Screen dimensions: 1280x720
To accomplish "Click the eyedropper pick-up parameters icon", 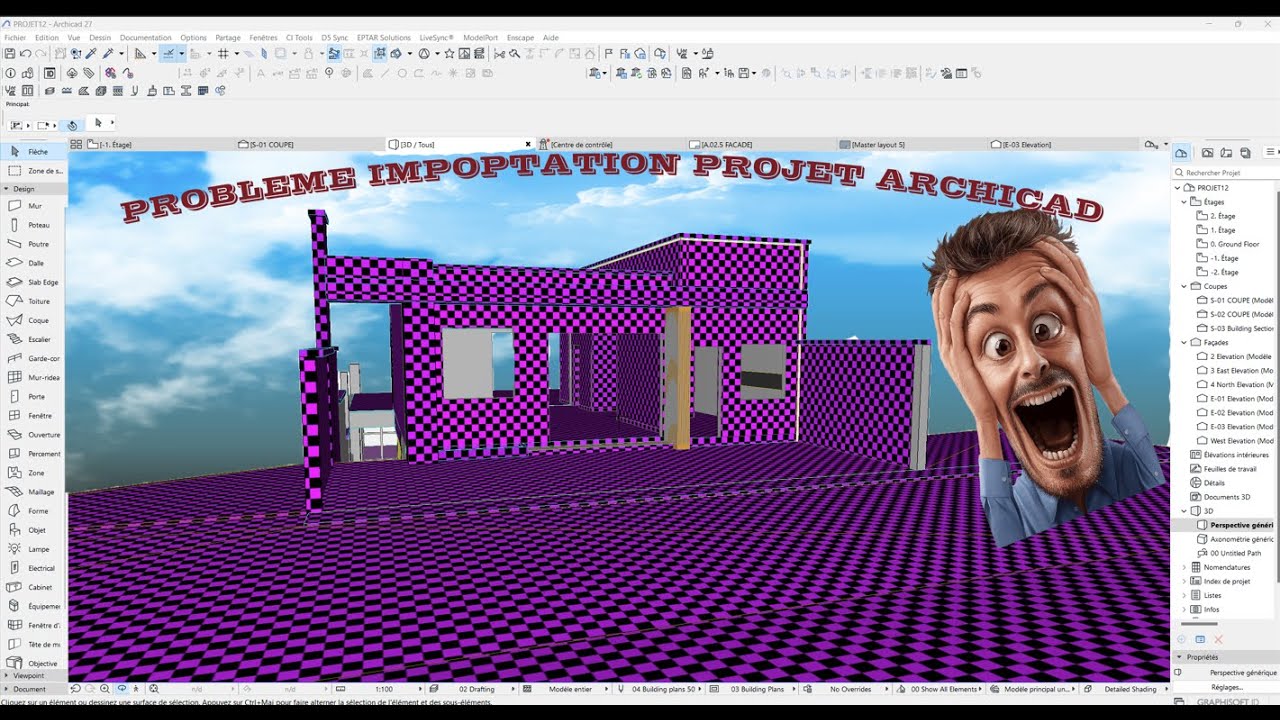I will point(91,54).
